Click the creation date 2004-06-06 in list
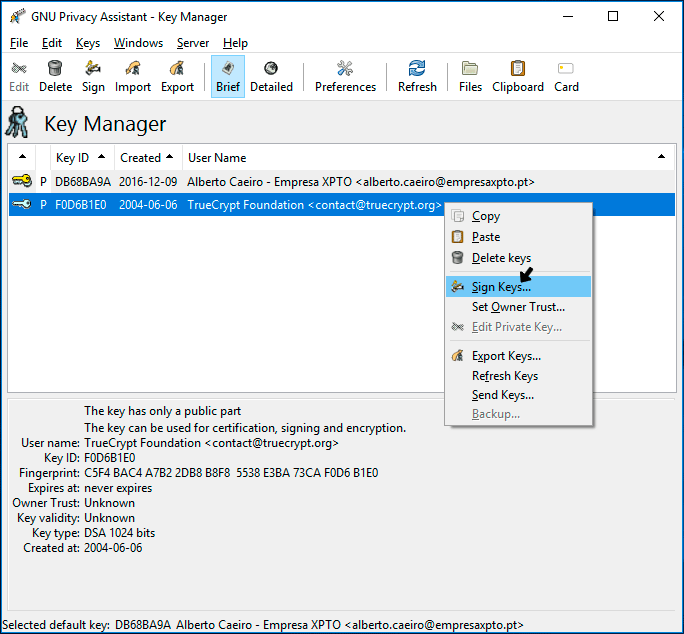This screenshot has width=684, height=634. pyautogui.click(x=148, y=205)
